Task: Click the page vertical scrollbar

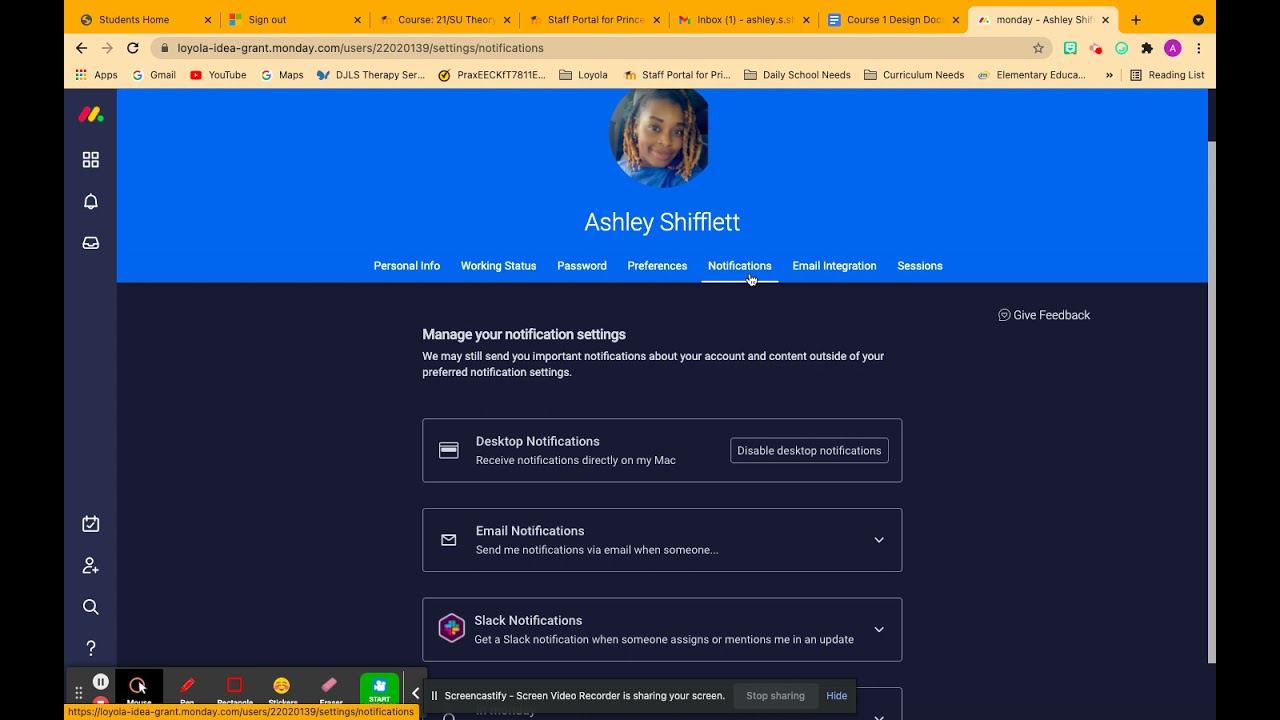Action: (x=1212, y=400)
